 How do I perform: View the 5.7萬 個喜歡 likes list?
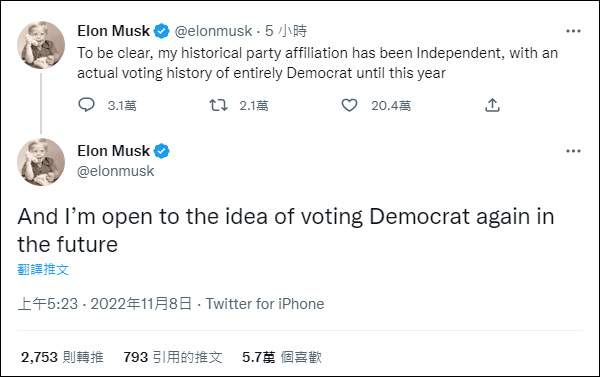point(282,357)
